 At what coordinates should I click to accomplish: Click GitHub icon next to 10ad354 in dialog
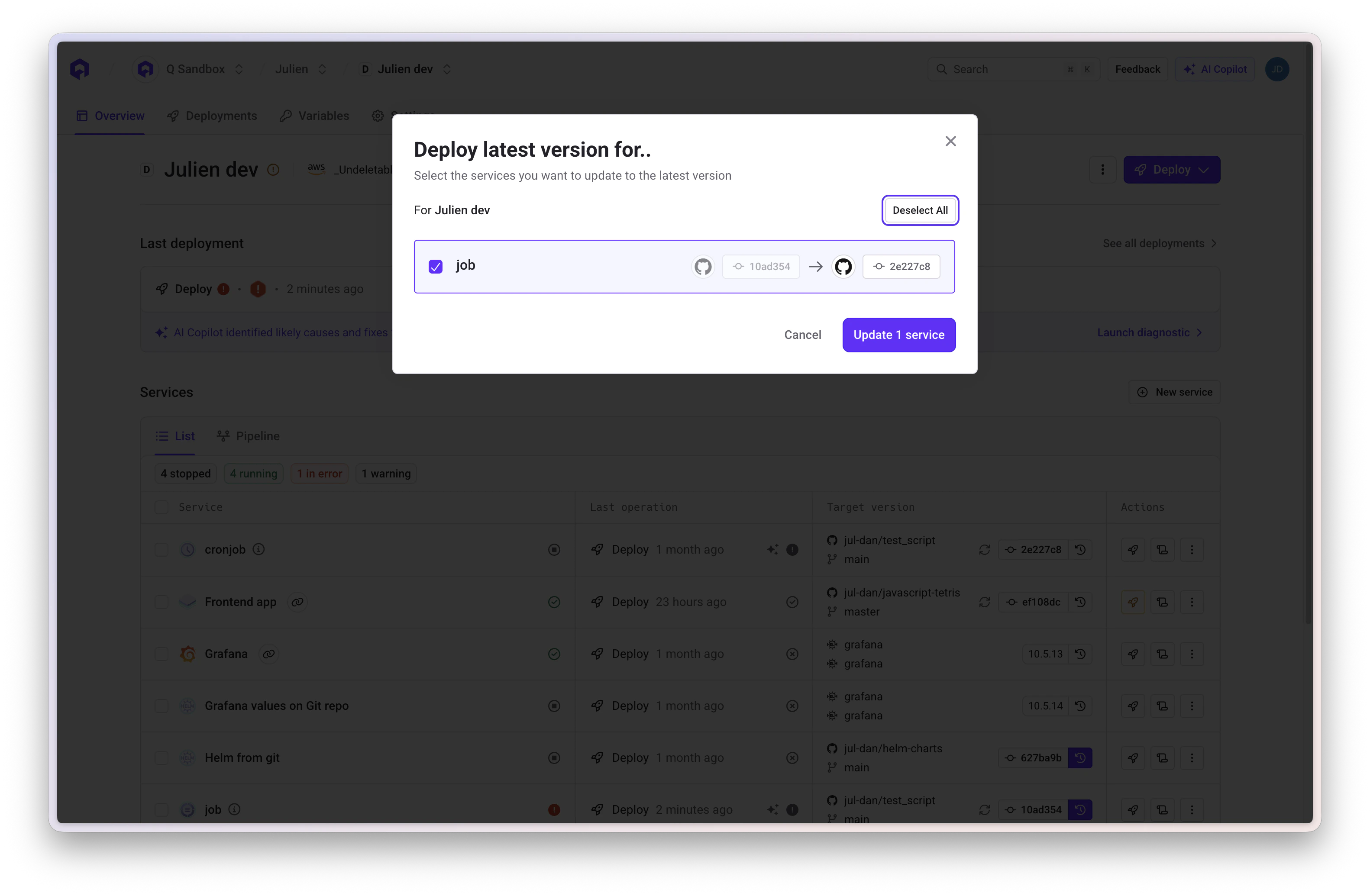pyautogui.click(x=703, y=267)
